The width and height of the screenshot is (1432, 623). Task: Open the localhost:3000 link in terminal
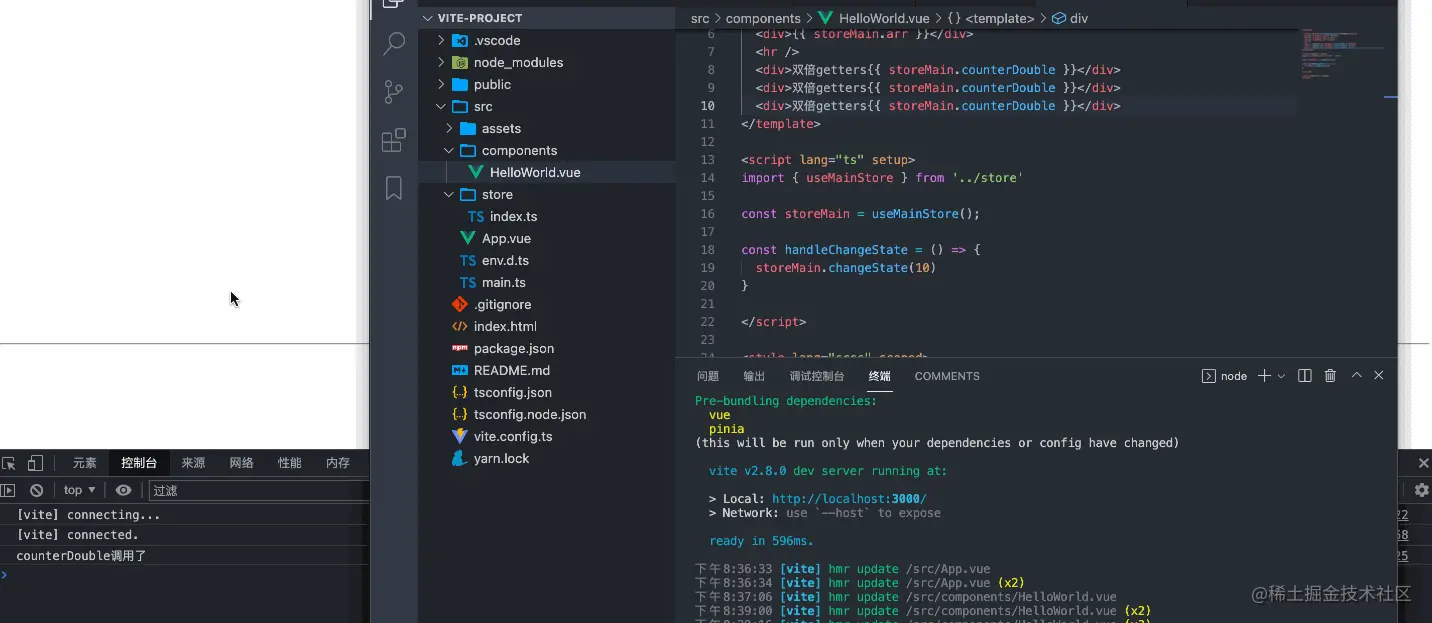pos(849,499)
